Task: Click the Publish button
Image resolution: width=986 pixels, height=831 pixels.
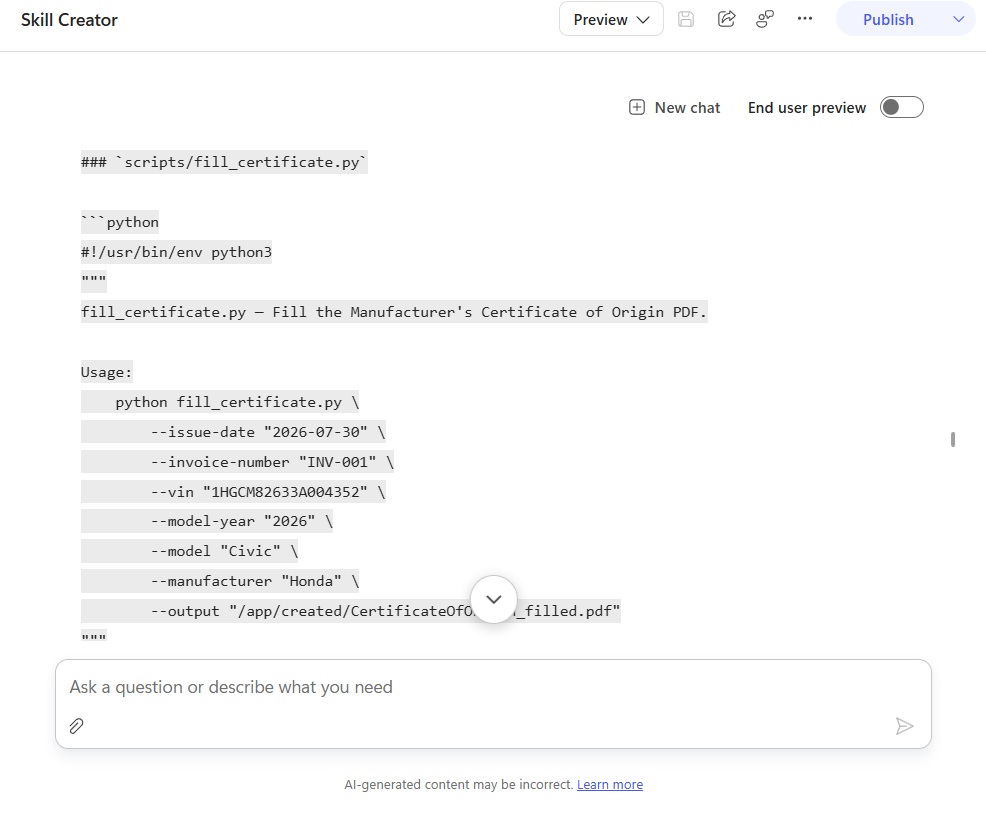Action: 888,19
